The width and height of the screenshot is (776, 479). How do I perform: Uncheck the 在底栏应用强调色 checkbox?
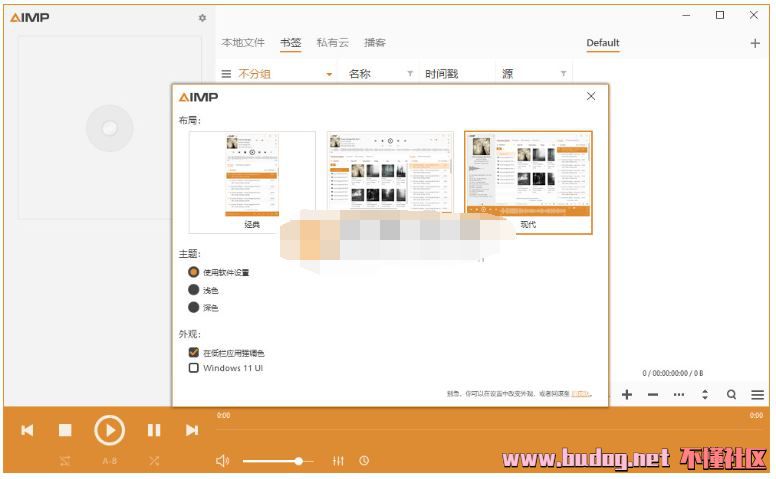pyautogui.click(x=194, y=353)
